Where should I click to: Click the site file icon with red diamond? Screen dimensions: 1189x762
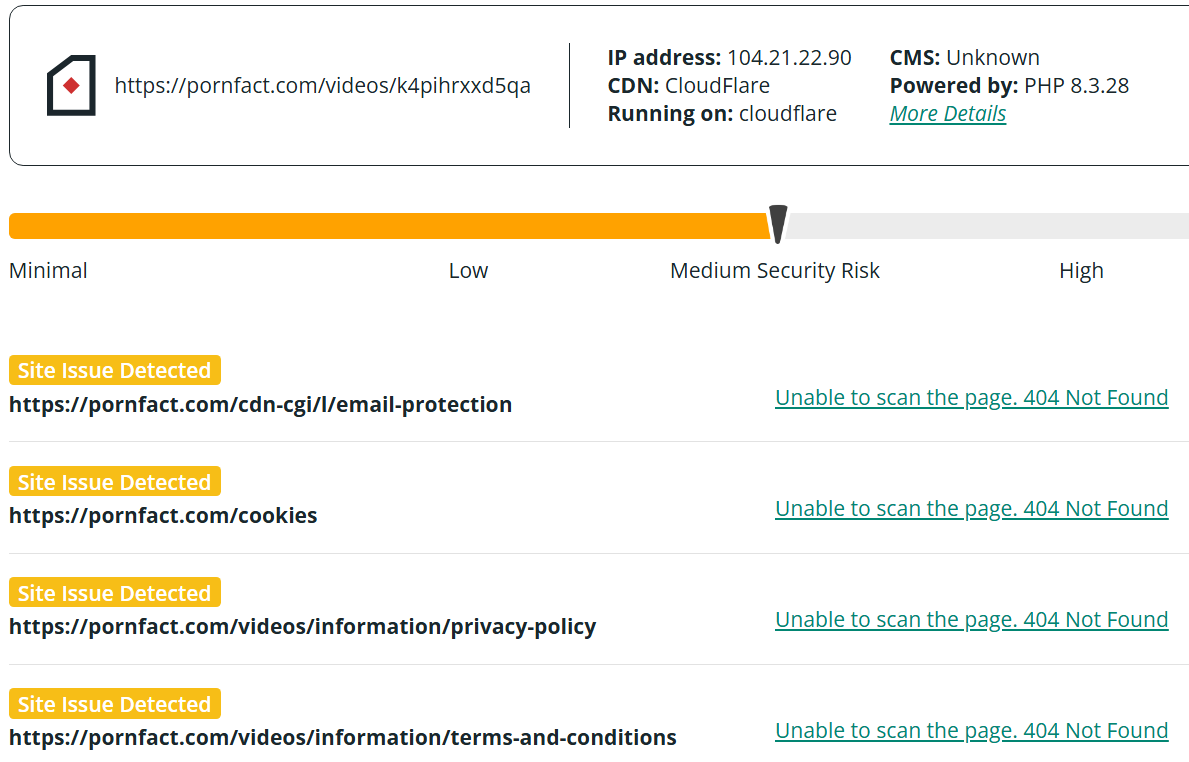pos(71,86)
